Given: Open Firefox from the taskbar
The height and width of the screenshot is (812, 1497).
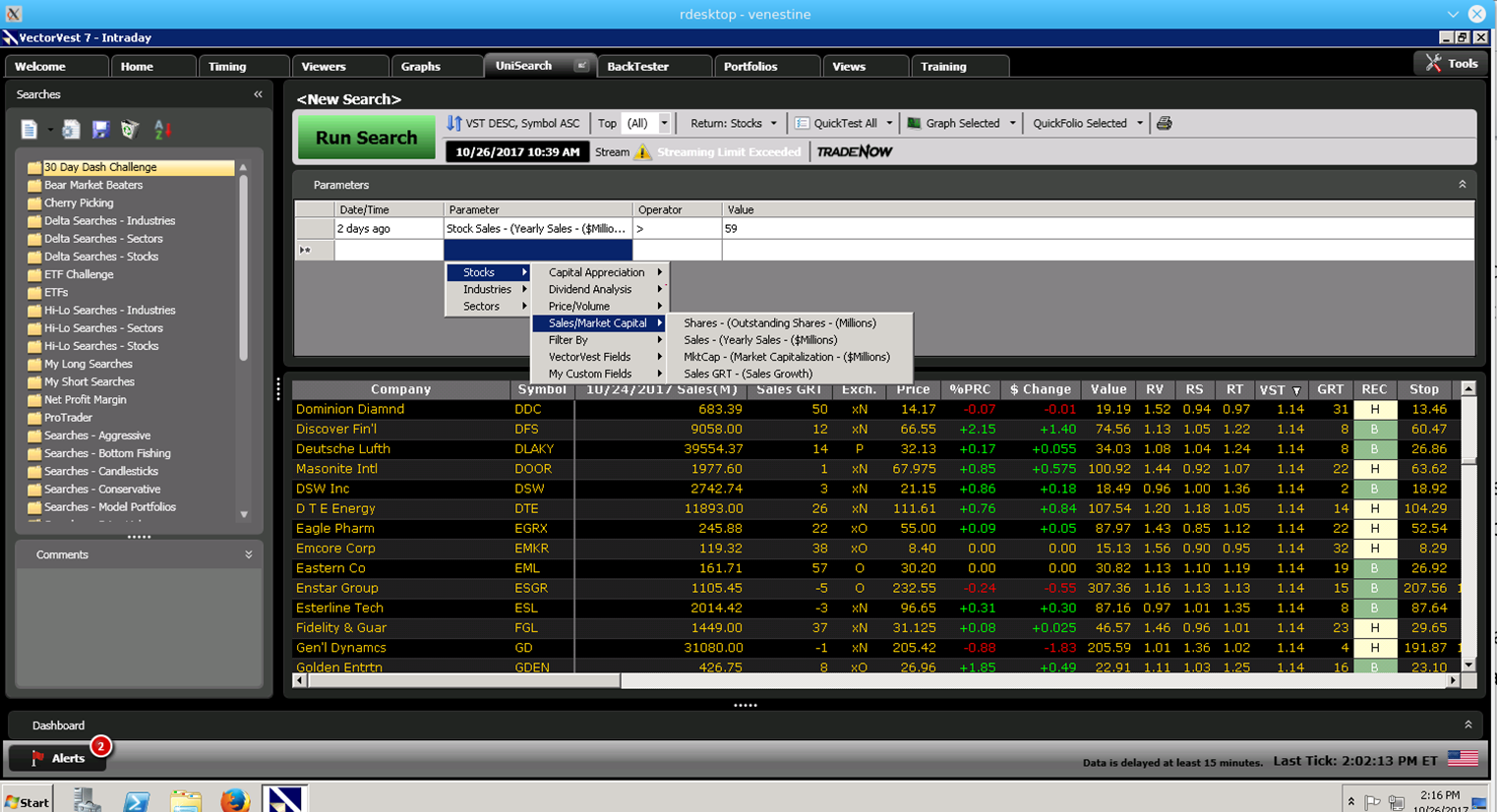Looking at the screenshot, I should click(x=235, y=800).
